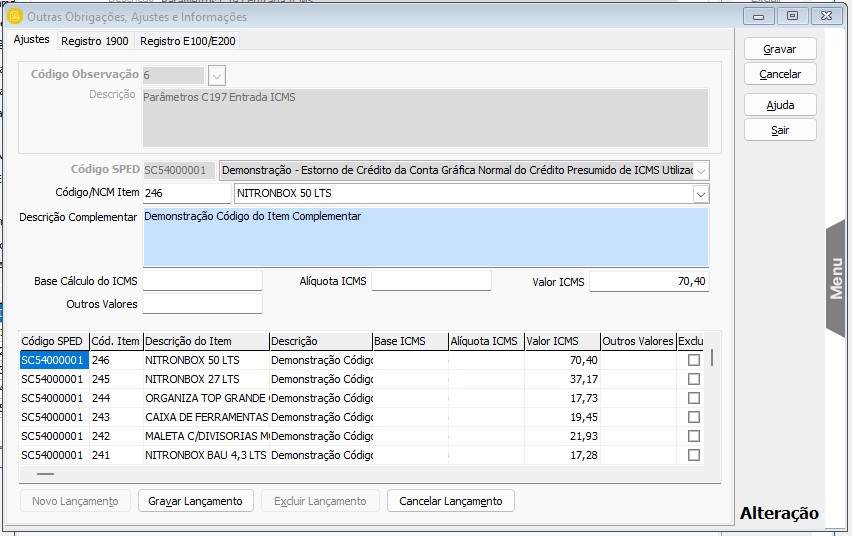The height and width of the screenshot is (536, 852).
Task: Click the Gravar Lançamento button
Action: pos(196,501)
